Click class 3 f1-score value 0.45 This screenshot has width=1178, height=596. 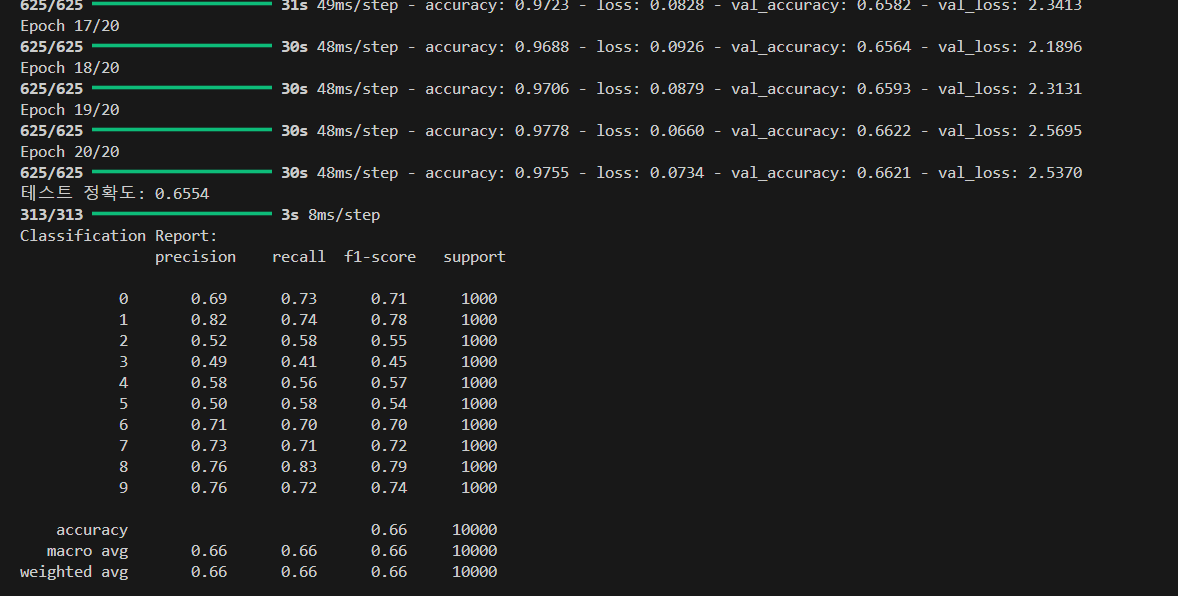coord(389,362)
